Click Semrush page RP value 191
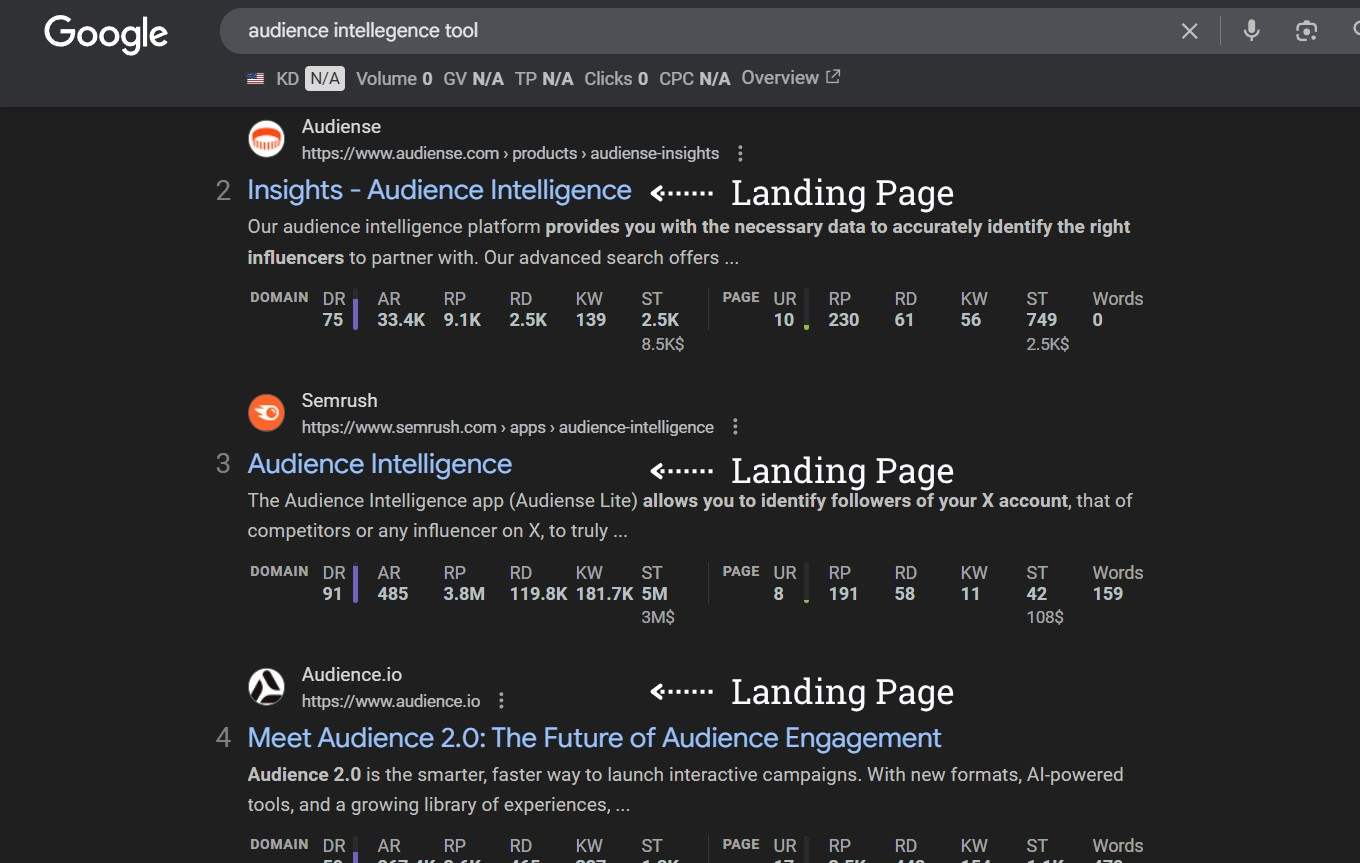This screenshot has height=863, width=1360. click(x=844, y=594)
